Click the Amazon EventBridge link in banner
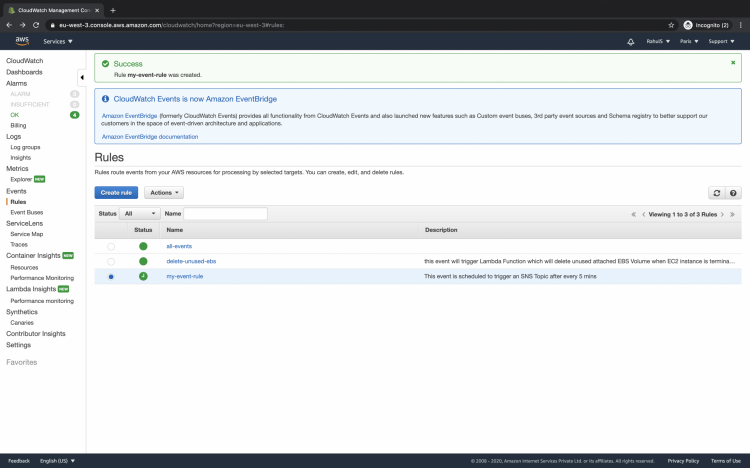This screenshot has width=750, height=468. click(x=129, y=116)
